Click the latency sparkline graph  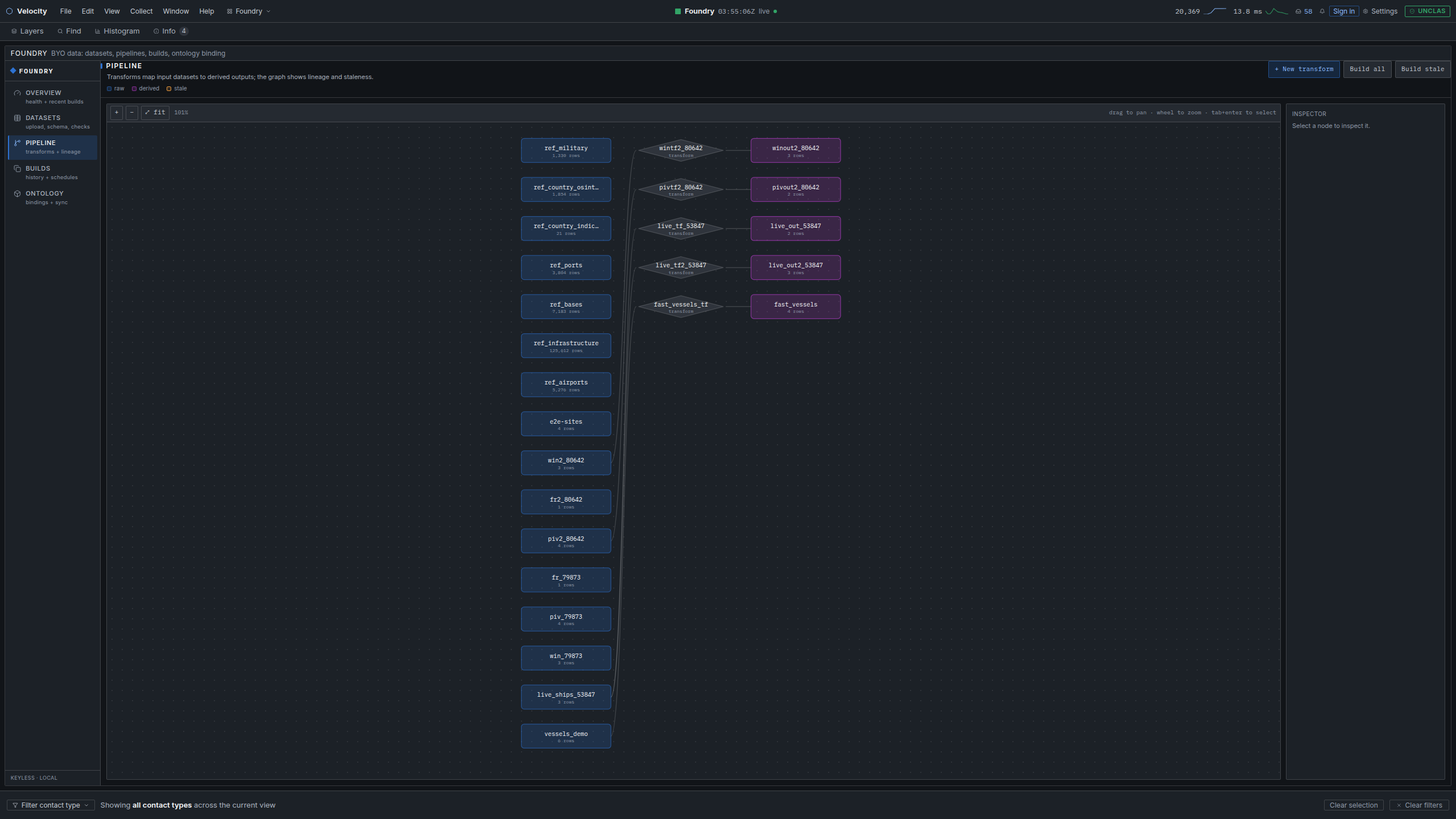pos(1276,11)
